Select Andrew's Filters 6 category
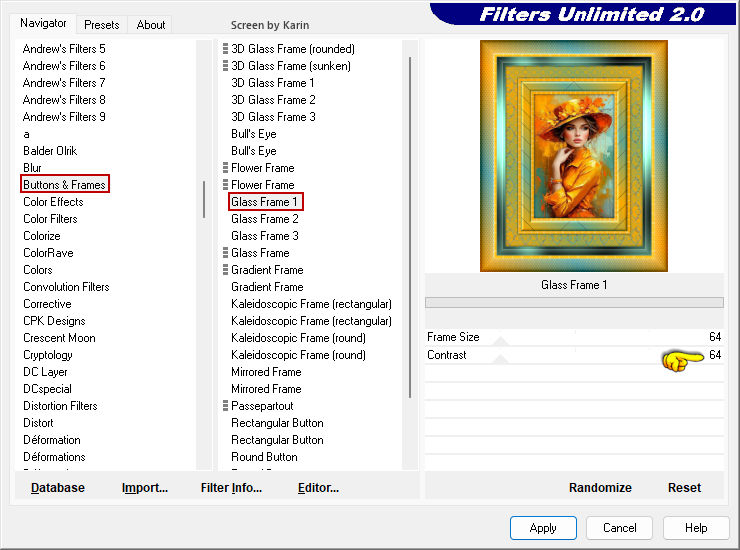Viewport: 740px width, 550px height. click(64, 66)
